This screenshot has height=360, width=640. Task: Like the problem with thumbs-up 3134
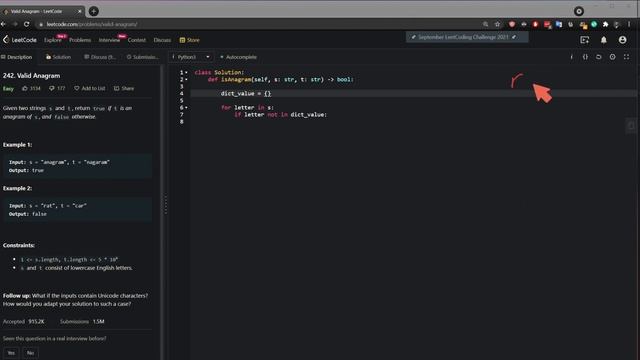(31, 88)
